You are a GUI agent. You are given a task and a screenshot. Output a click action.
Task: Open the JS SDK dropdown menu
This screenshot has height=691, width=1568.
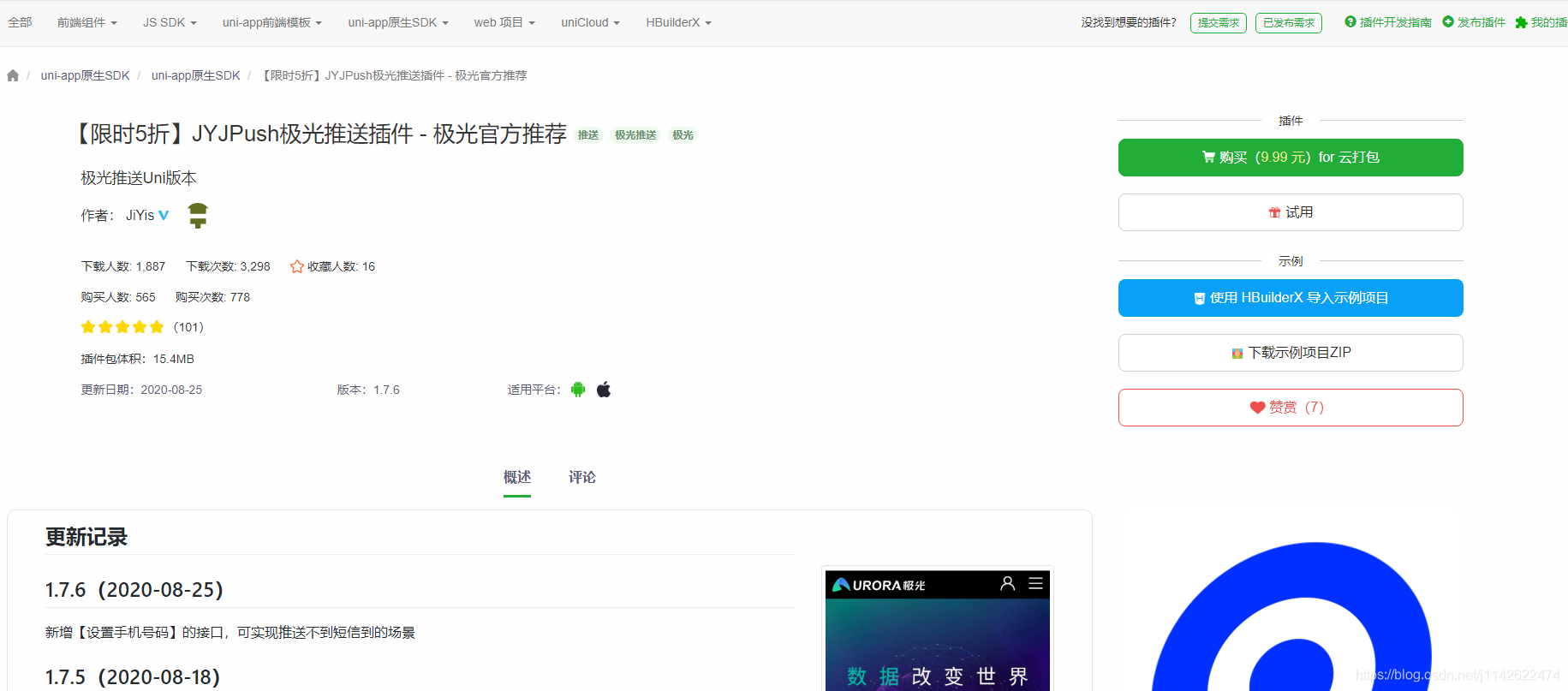click(x=170, y=22)
